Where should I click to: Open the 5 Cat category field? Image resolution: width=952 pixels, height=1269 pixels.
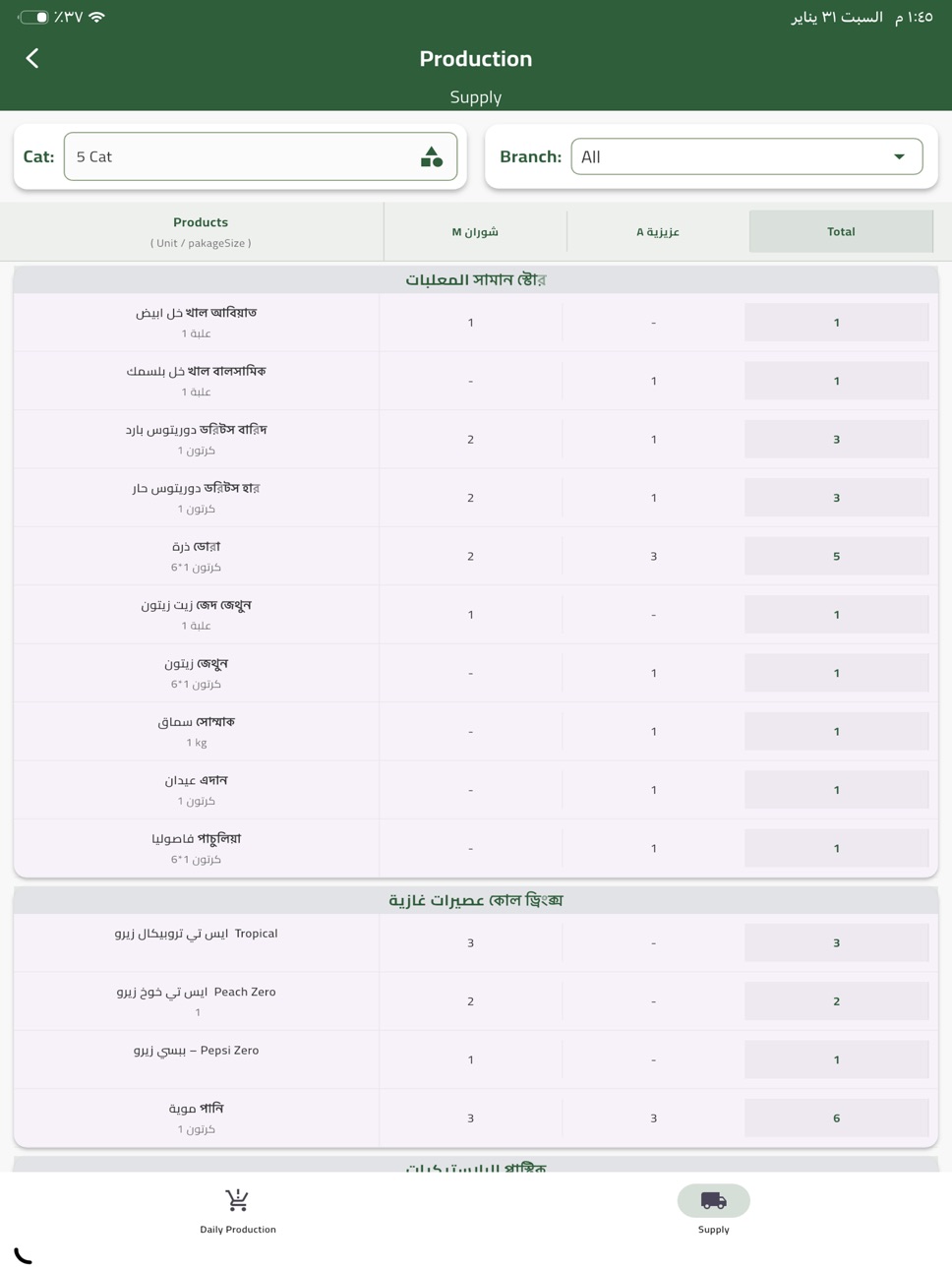tap(261, 156)
